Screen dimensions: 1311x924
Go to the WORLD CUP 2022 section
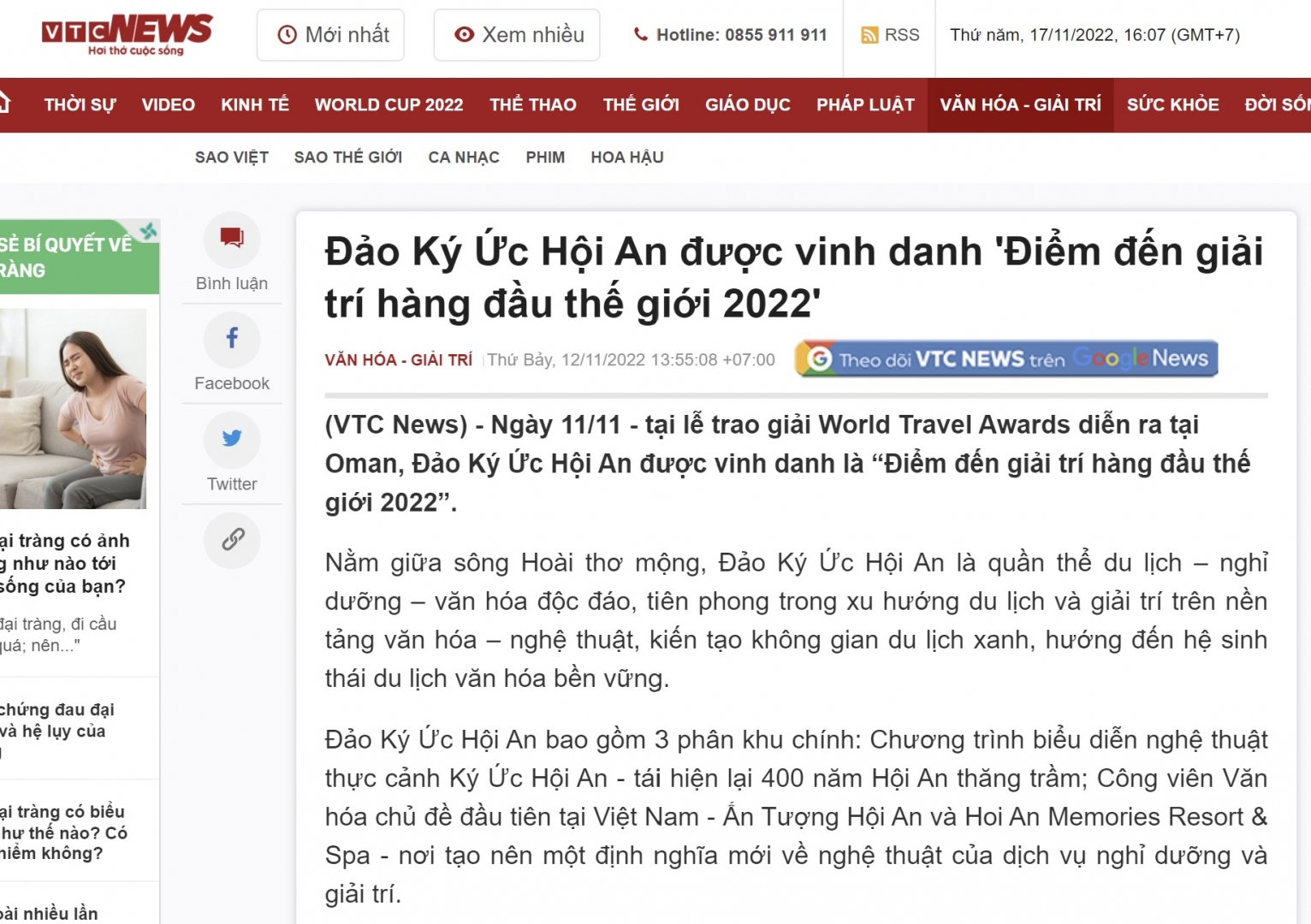point(389,105)
